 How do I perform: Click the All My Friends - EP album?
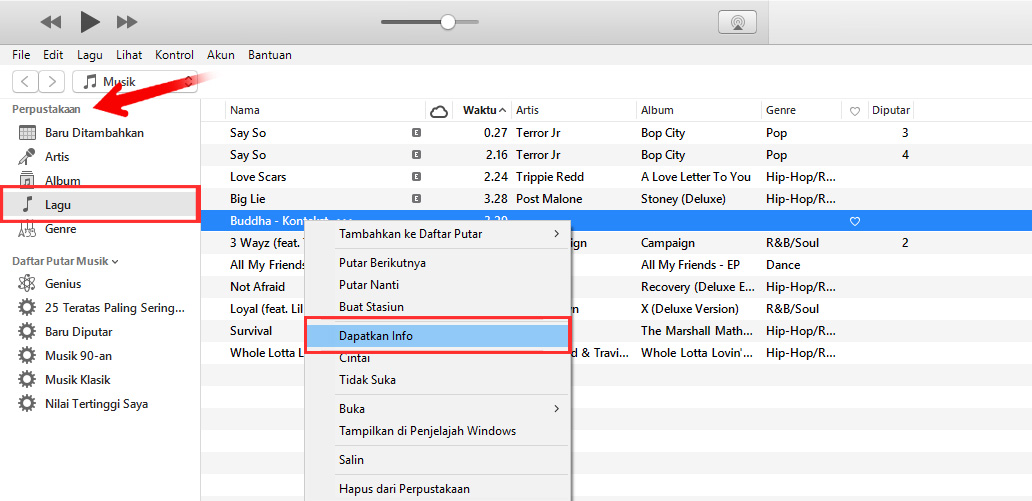point(690,265)
